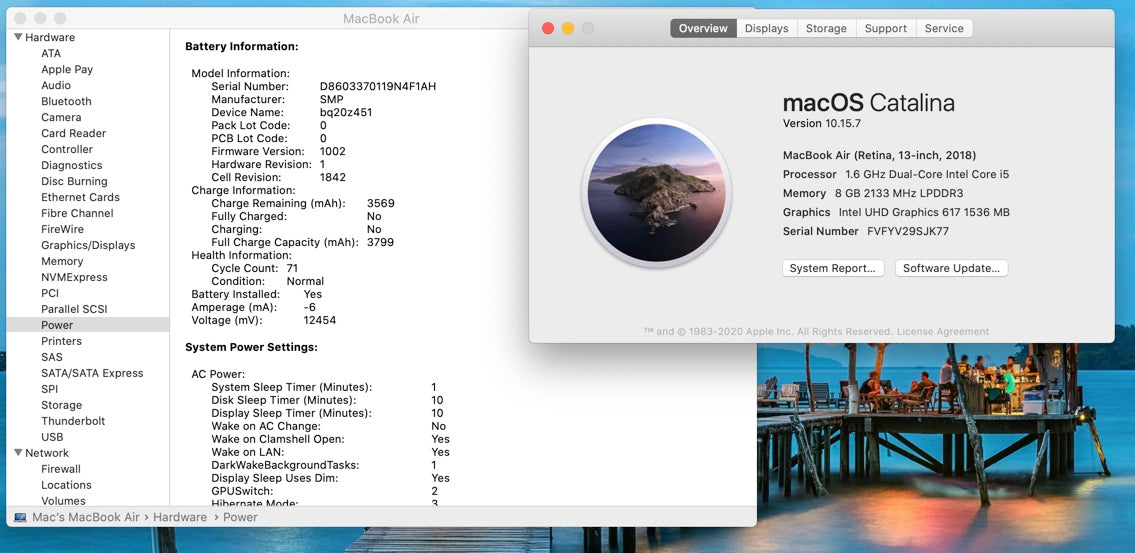Open the Storage tab

tap(826, 28)
